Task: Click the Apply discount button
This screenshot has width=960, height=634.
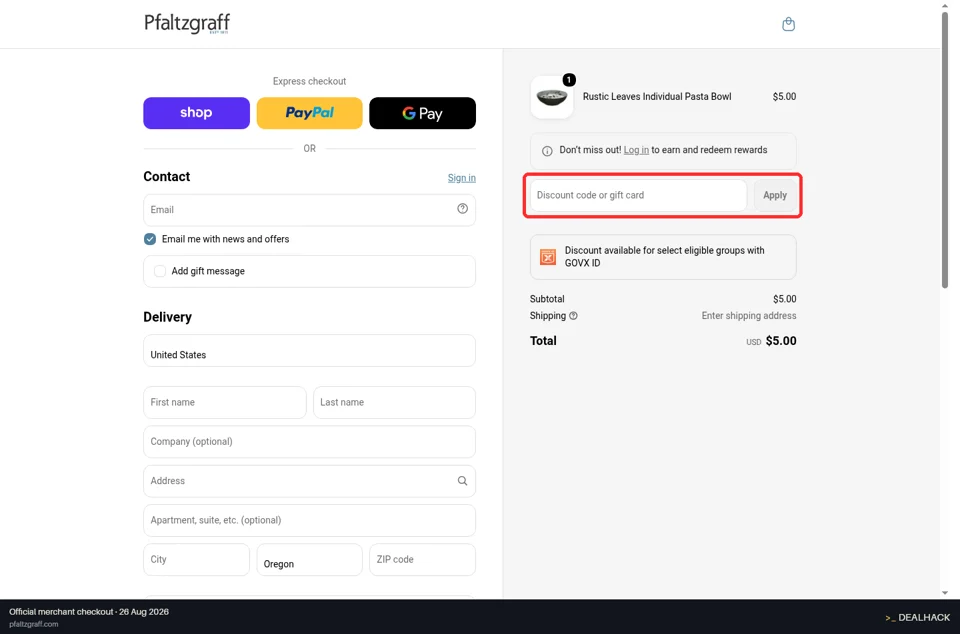Action: click(x=774, y=195)
